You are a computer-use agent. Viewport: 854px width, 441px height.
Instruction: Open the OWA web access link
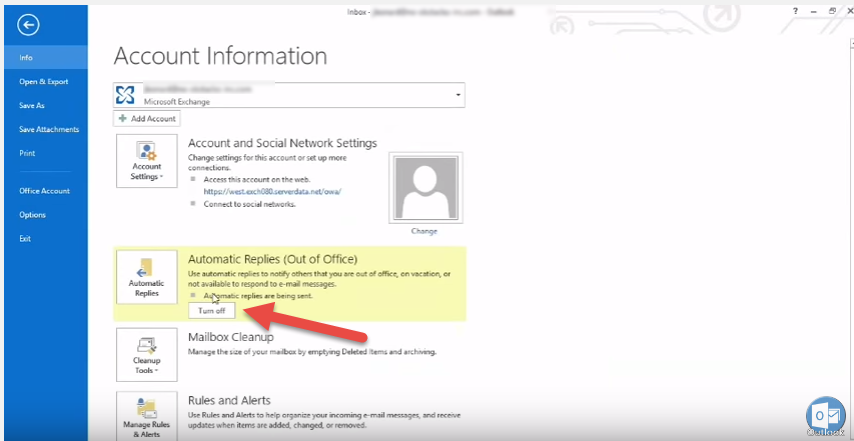[272, 192]
